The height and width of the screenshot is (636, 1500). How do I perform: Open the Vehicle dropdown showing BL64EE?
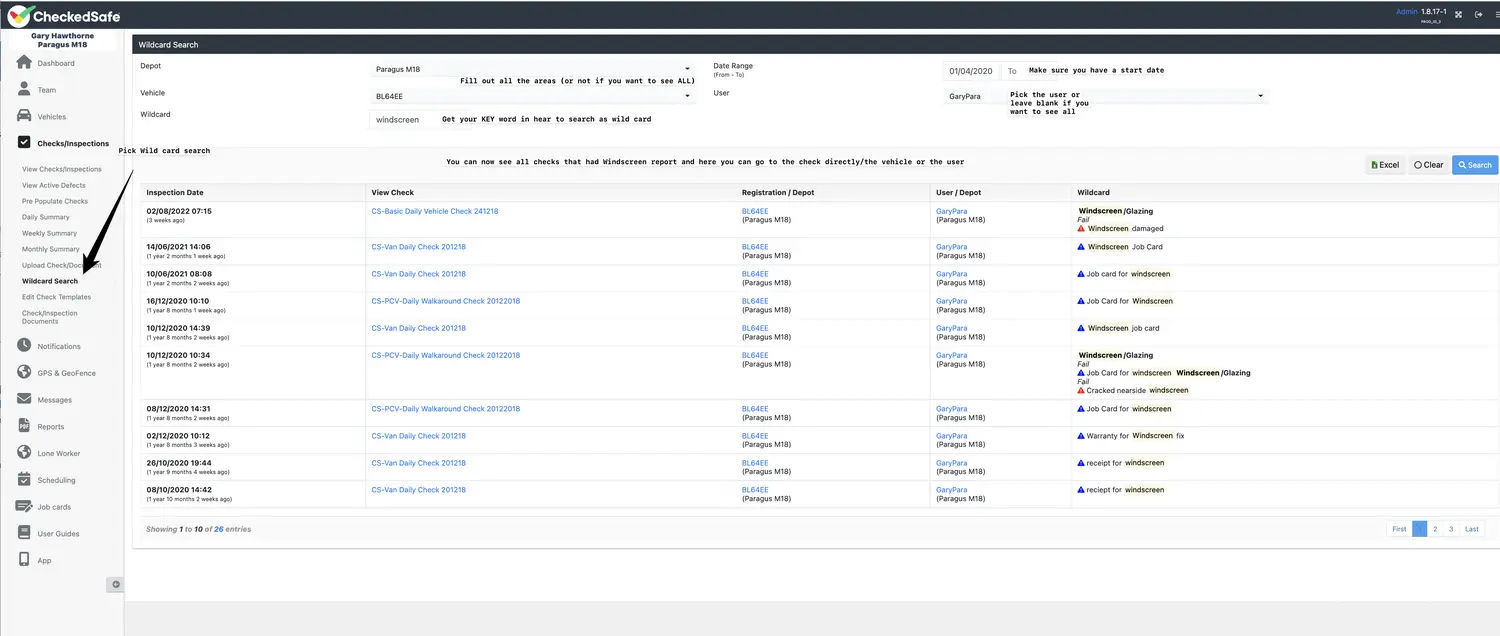point(532,96)
